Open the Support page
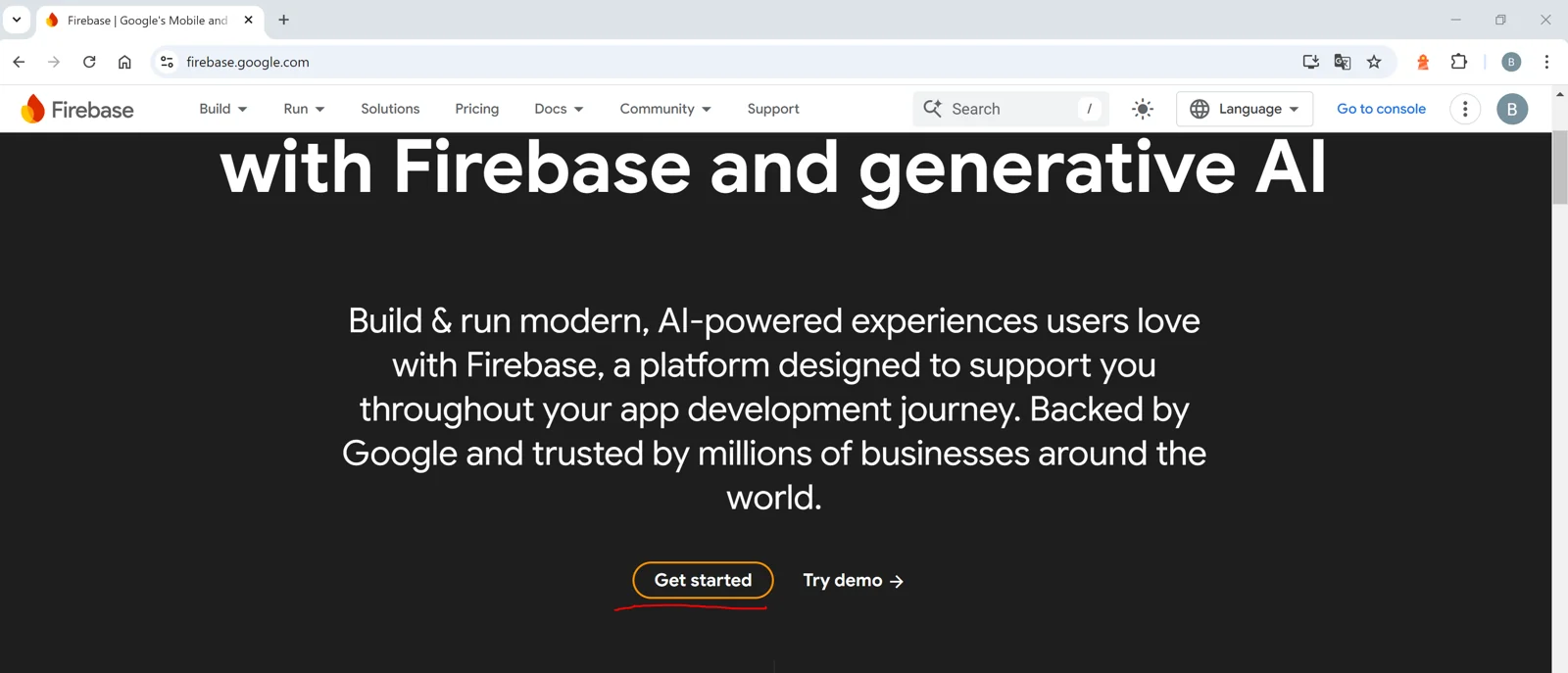Viewport: 1568px width, 673px height. pos(773,109)
